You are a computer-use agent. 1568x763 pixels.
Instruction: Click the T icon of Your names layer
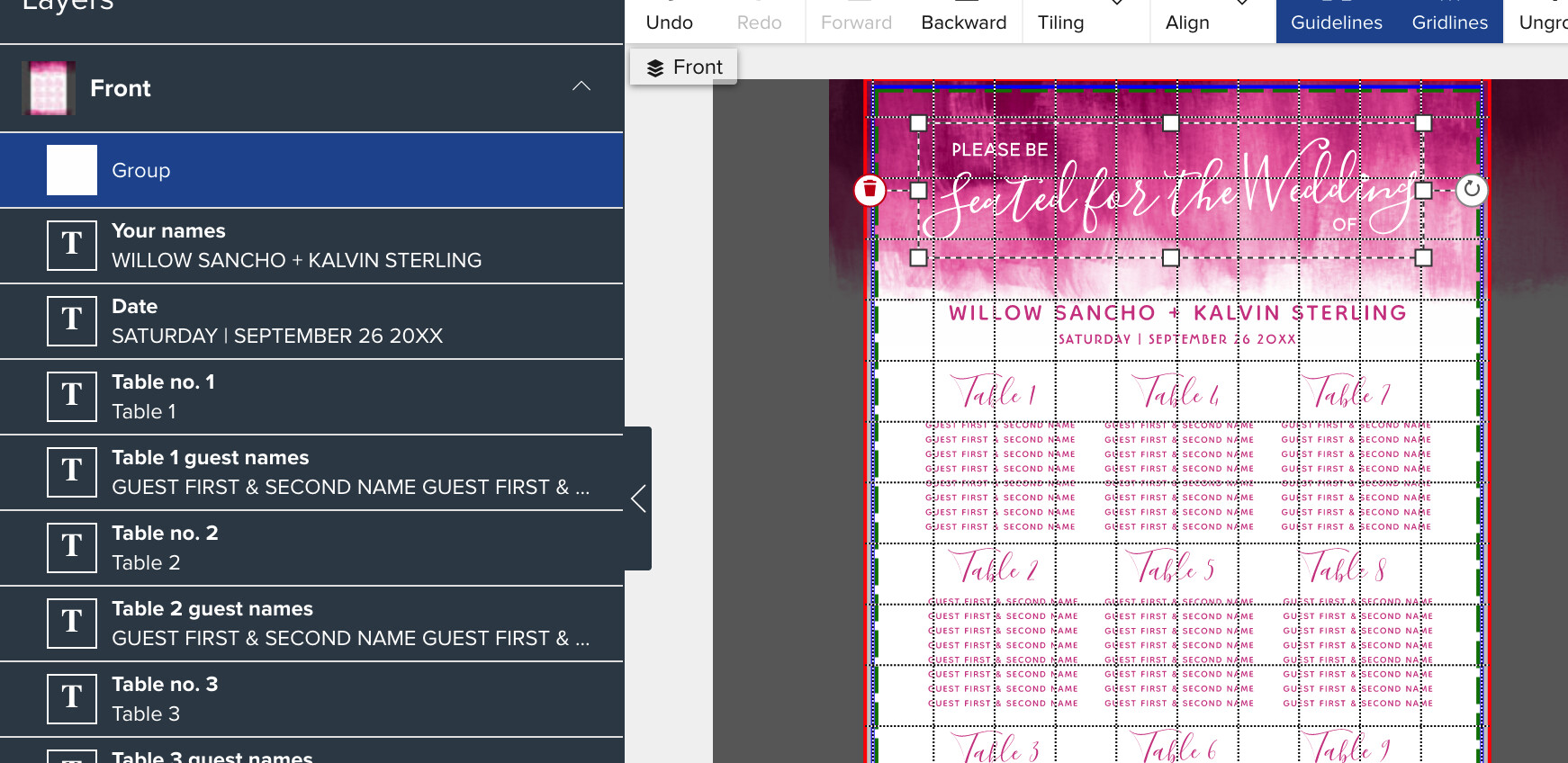(x=72, y=246)
